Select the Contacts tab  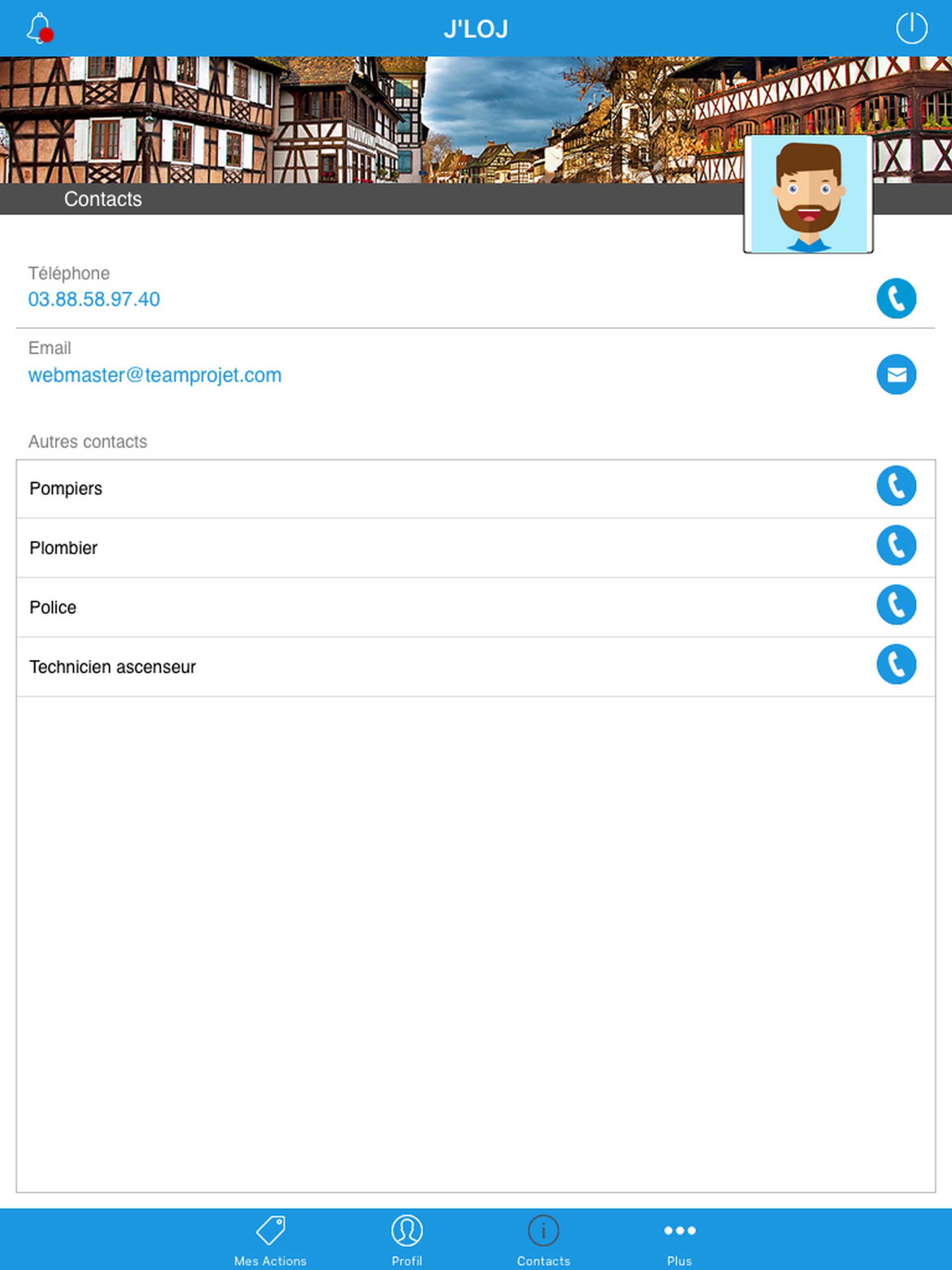pos(543,1240)
